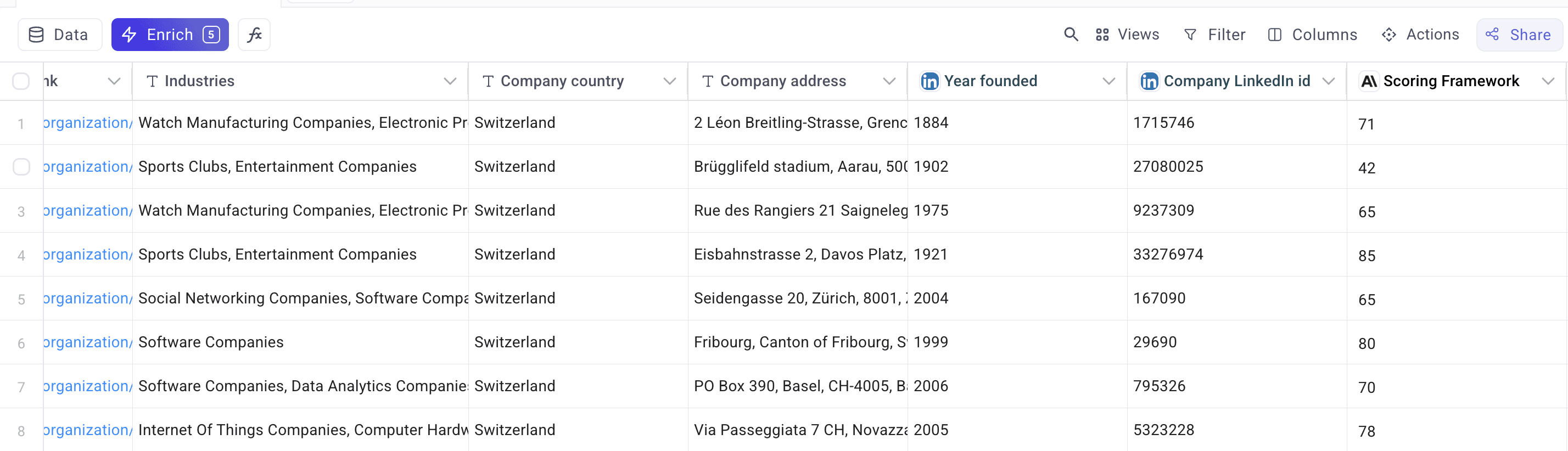
Task: Click the database icon in the Data button
Action: coord(37,34)
